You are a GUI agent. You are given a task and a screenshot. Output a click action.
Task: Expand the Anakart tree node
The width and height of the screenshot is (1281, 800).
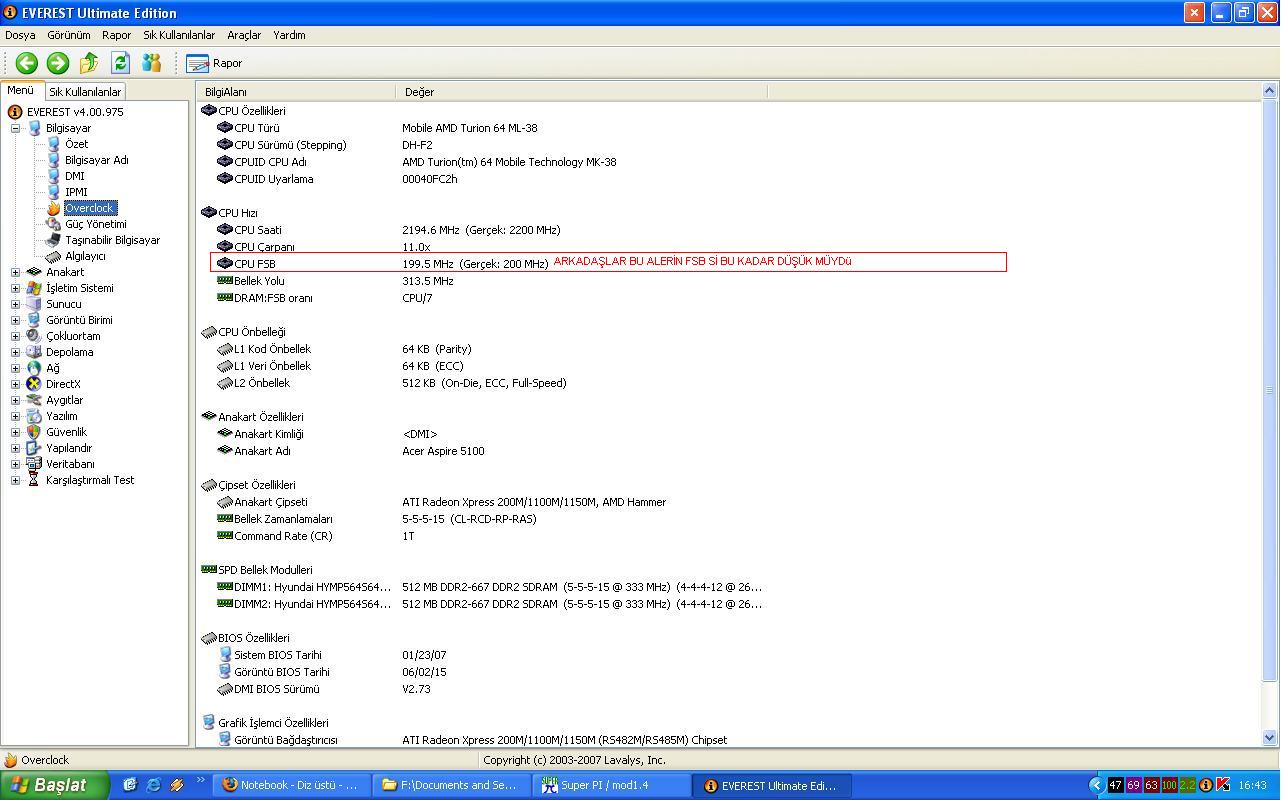[15, 272]
